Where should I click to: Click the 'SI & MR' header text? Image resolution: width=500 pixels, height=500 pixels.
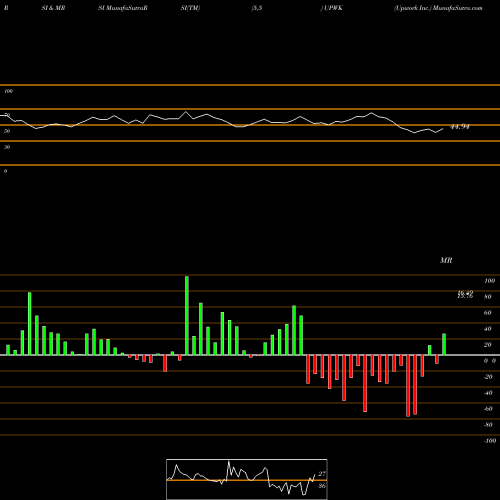(x=53, y=8)
